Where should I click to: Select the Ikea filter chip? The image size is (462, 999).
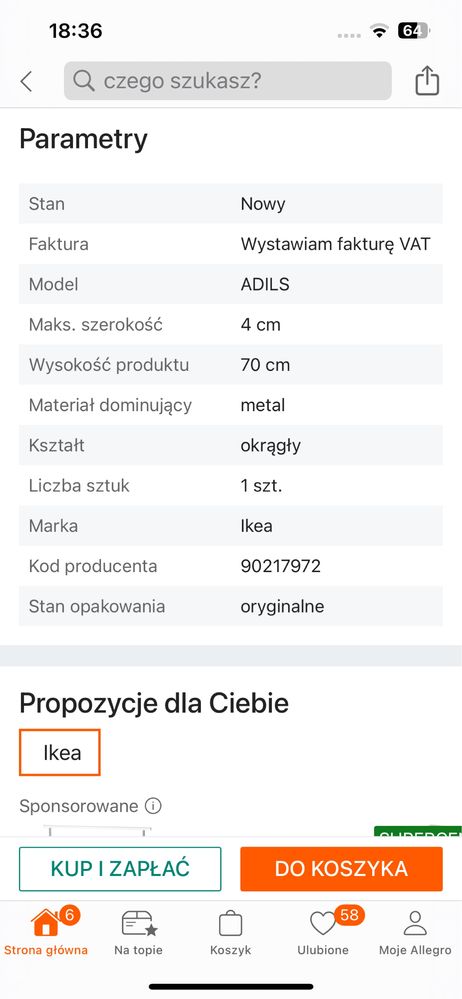tap(60, 752)
